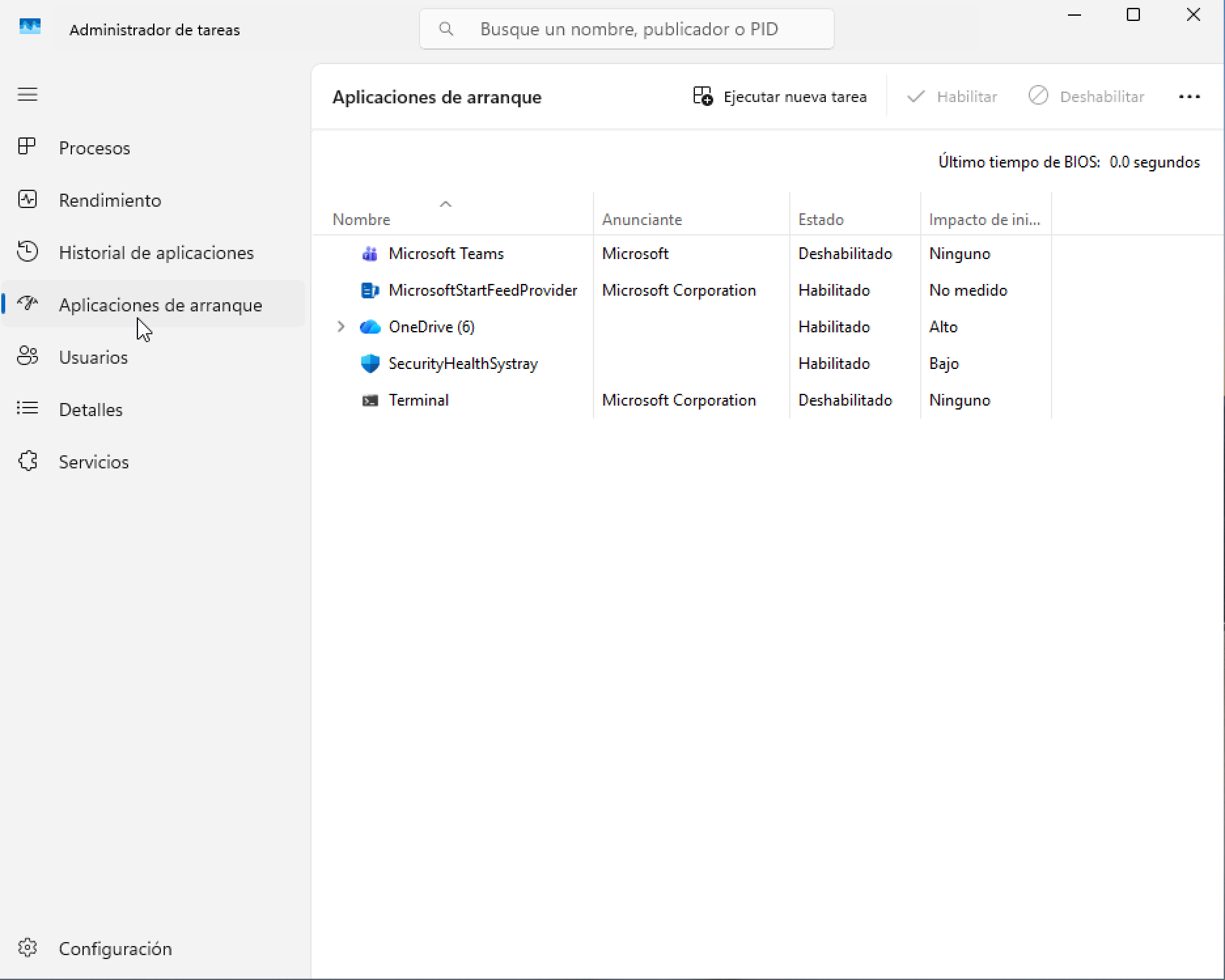Select the Microsoft Teams row name
This screenshot has height=980, width=1225.
click(446, 254)
